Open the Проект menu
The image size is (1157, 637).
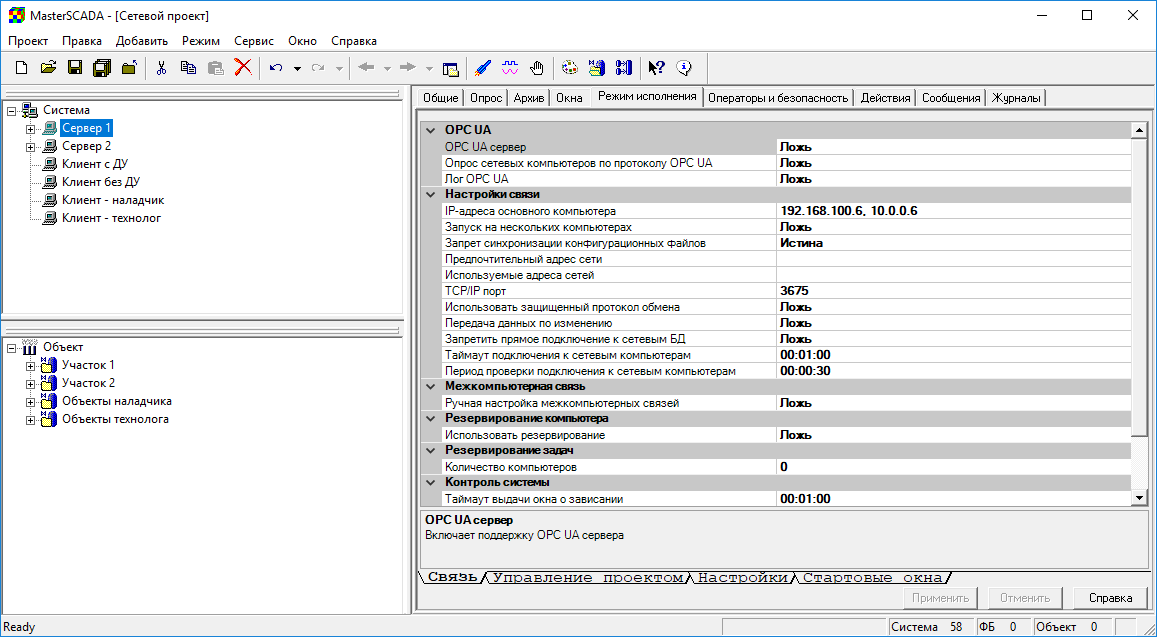point(28,41)
